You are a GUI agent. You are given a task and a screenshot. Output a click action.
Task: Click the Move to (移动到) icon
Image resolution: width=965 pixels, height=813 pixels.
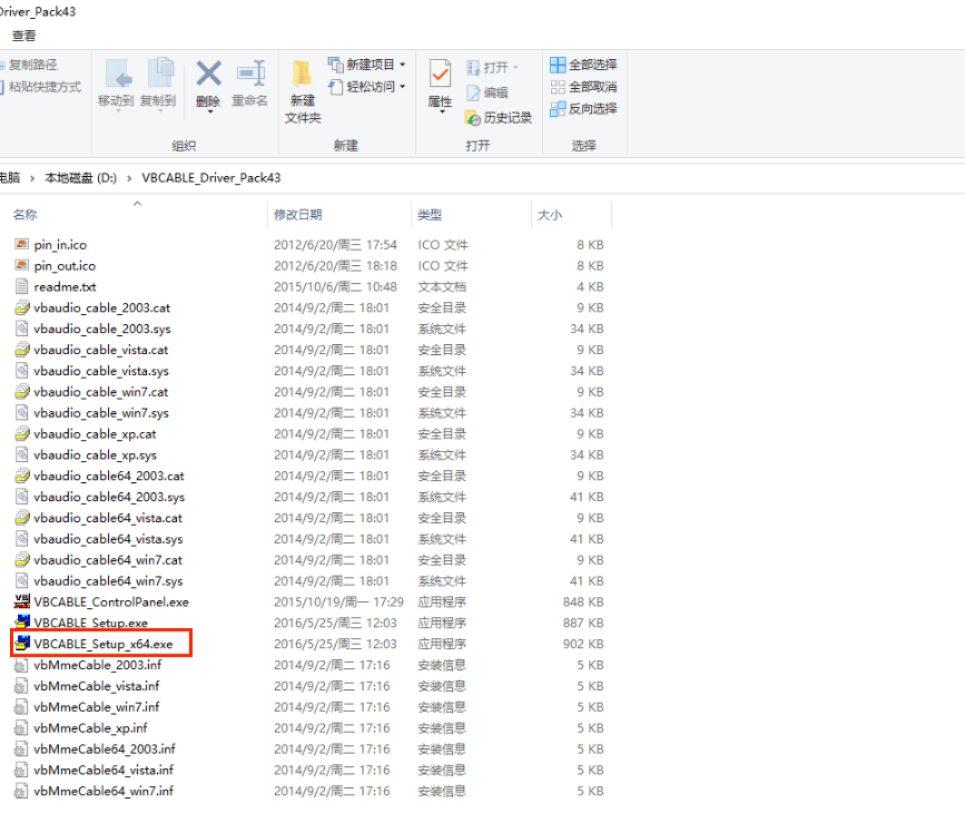117,74
